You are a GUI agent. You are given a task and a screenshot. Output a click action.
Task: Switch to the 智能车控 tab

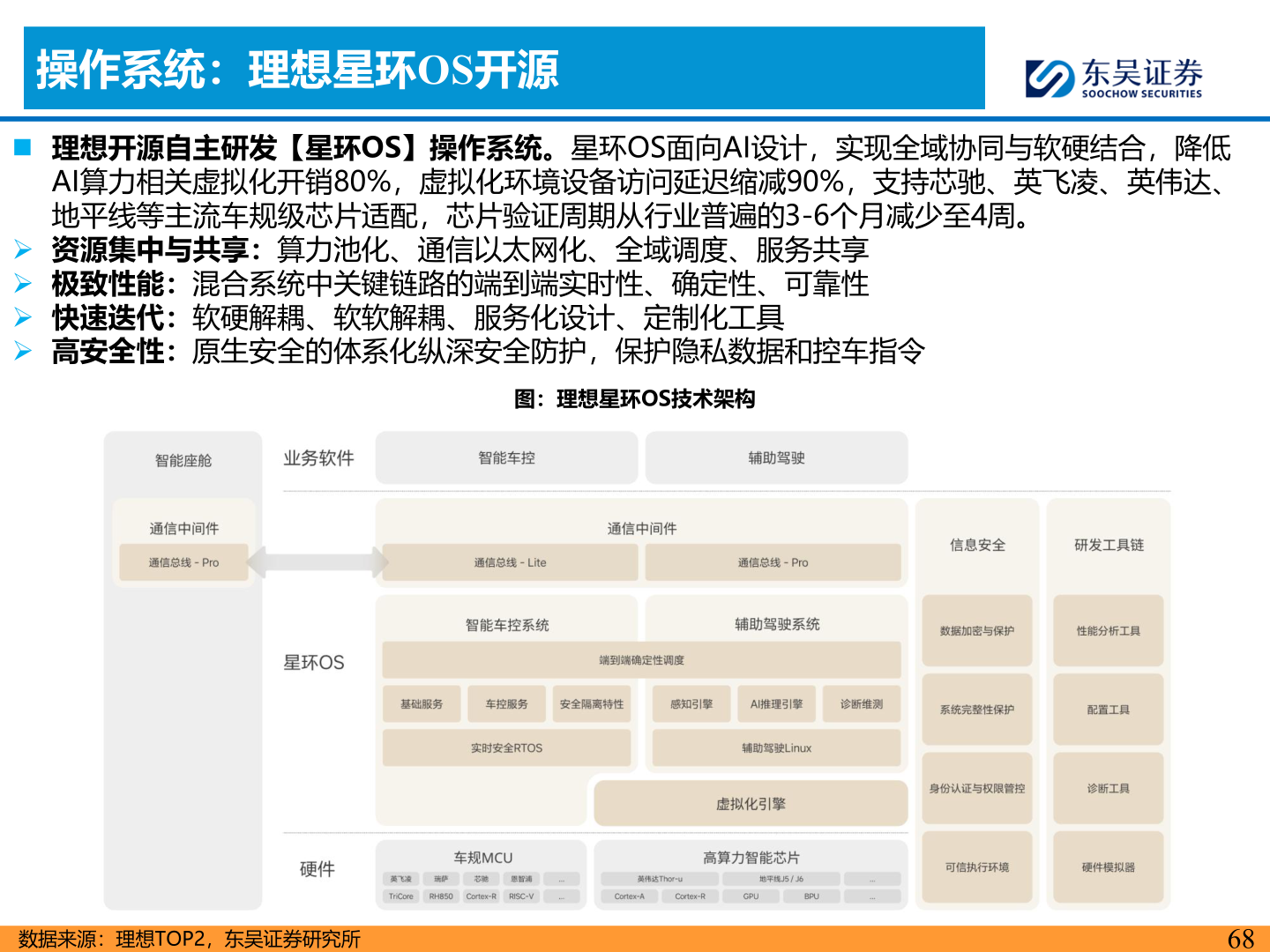pos(507,457)
